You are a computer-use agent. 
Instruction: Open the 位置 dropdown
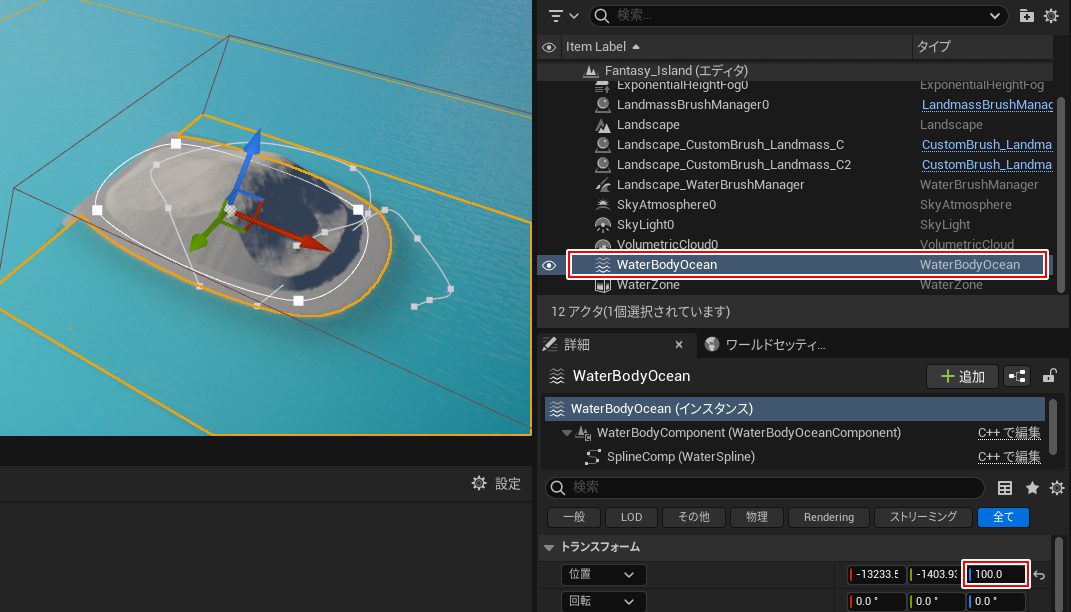[x=603, y=575]
